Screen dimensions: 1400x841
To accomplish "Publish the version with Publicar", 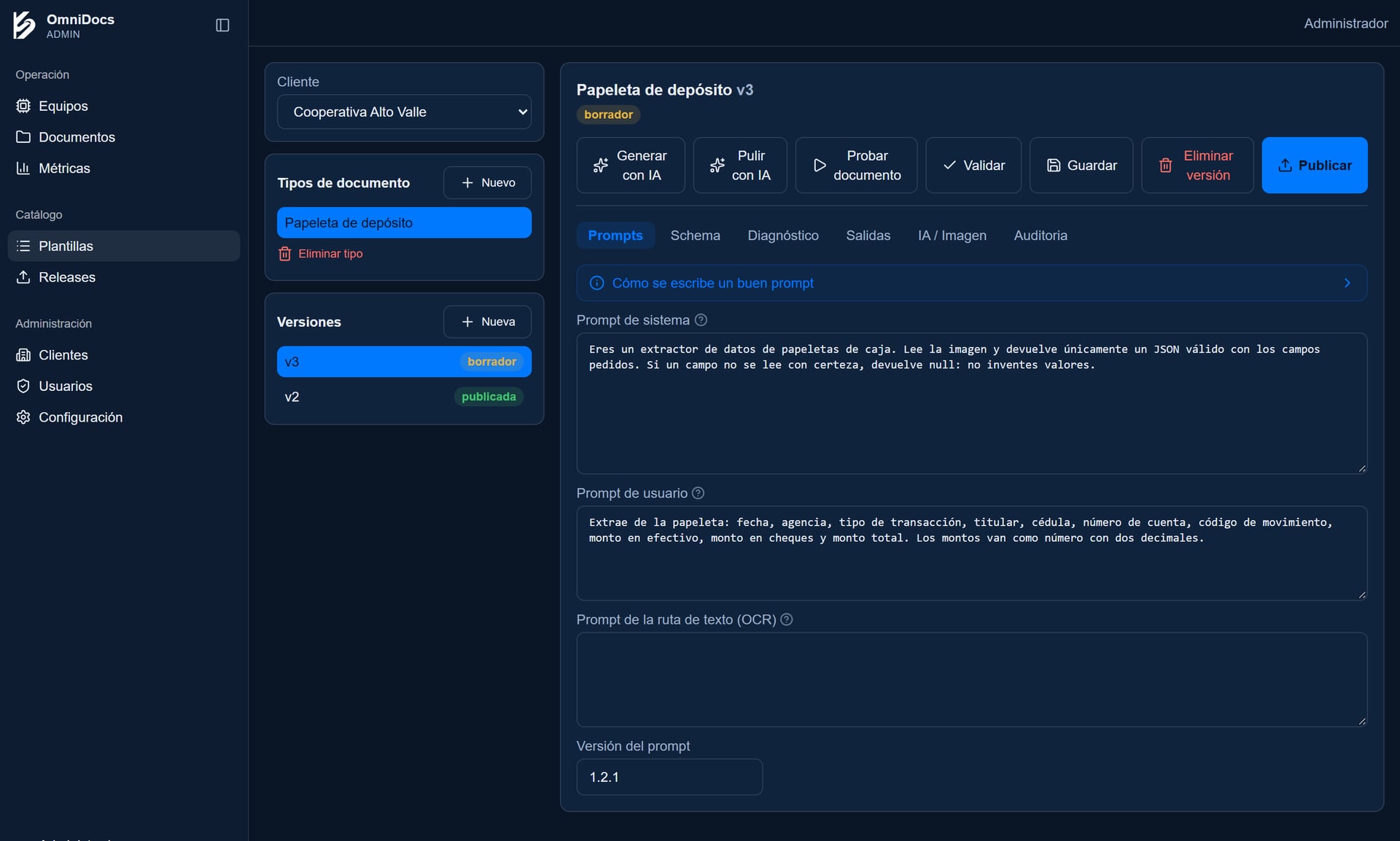I will (x=1315, y=166).
